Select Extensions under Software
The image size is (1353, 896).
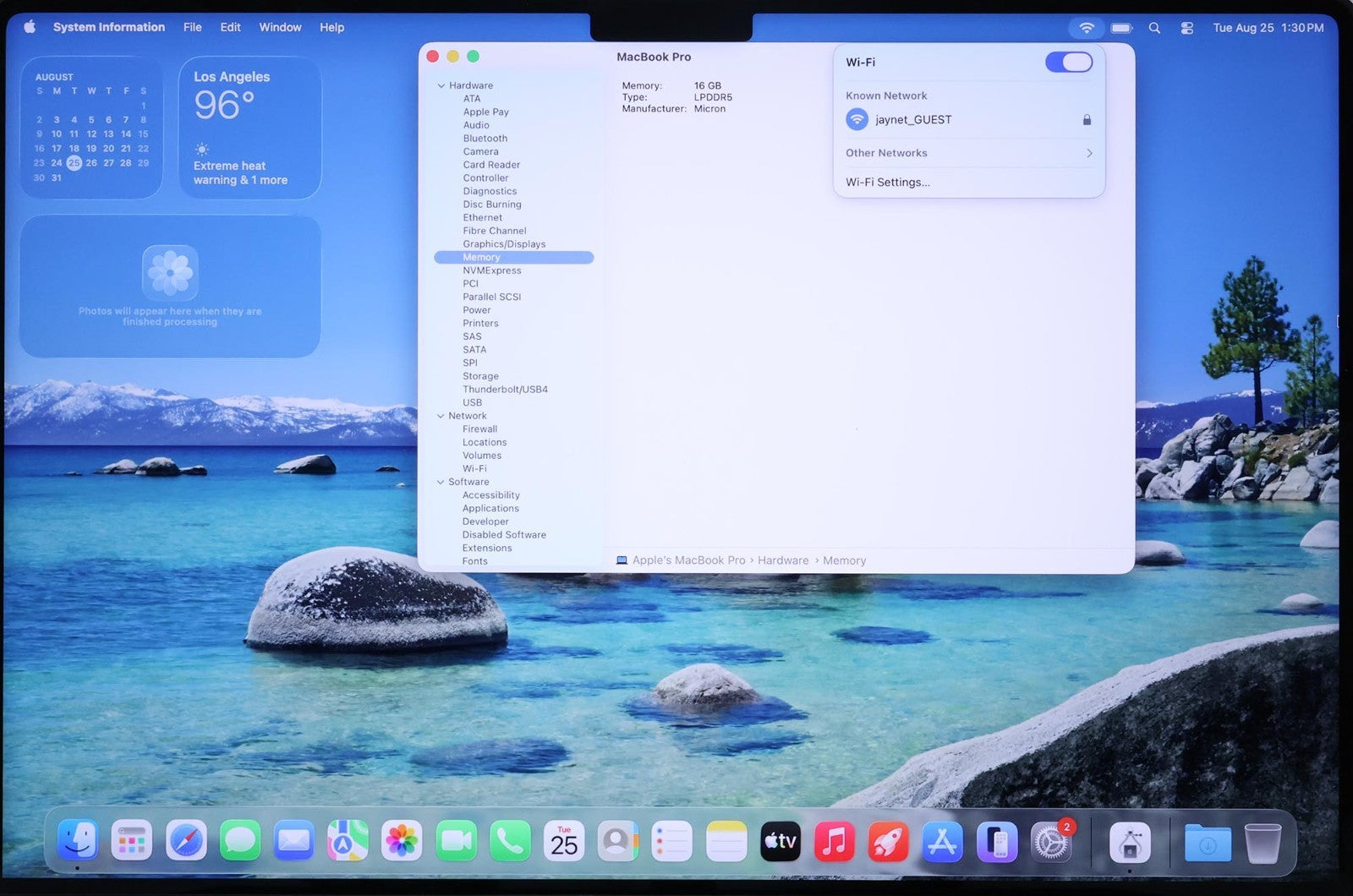(x=487, y=549)
